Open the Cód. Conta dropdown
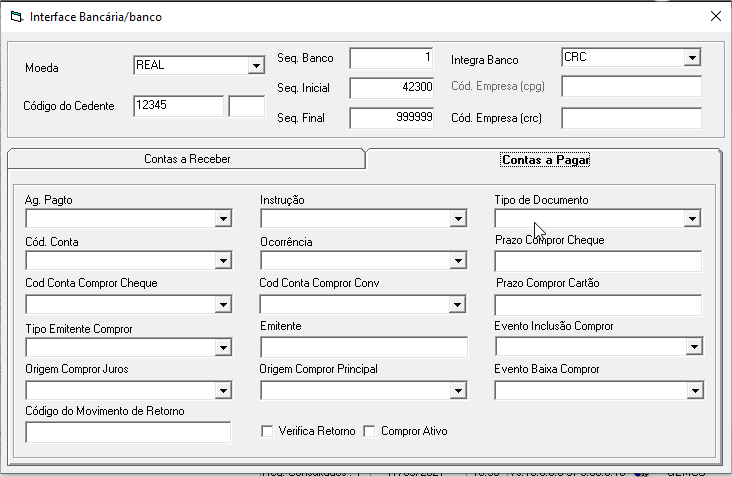Screen dimensions: 732x477 (223, 260)
